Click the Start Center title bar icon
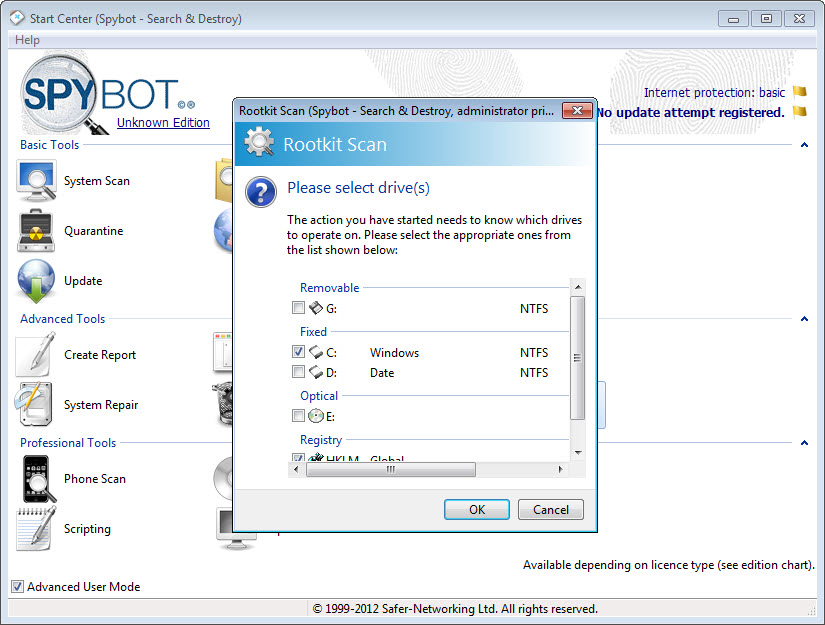The width and height of the screenshot is (825, 625). click(x=17, y=18)
